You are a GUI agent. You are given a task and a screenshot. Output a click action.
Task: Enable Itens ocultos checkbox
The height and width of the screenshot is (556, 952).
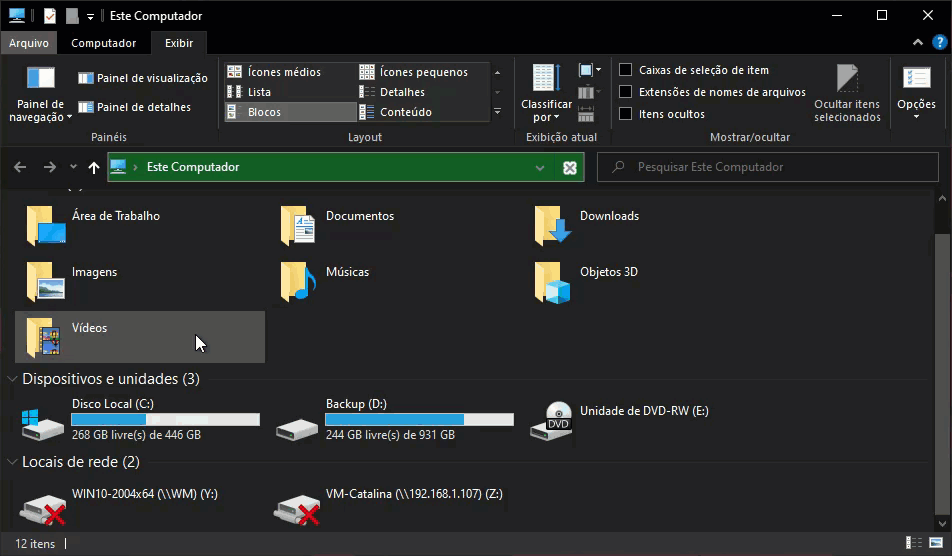(x=625, y=114)
